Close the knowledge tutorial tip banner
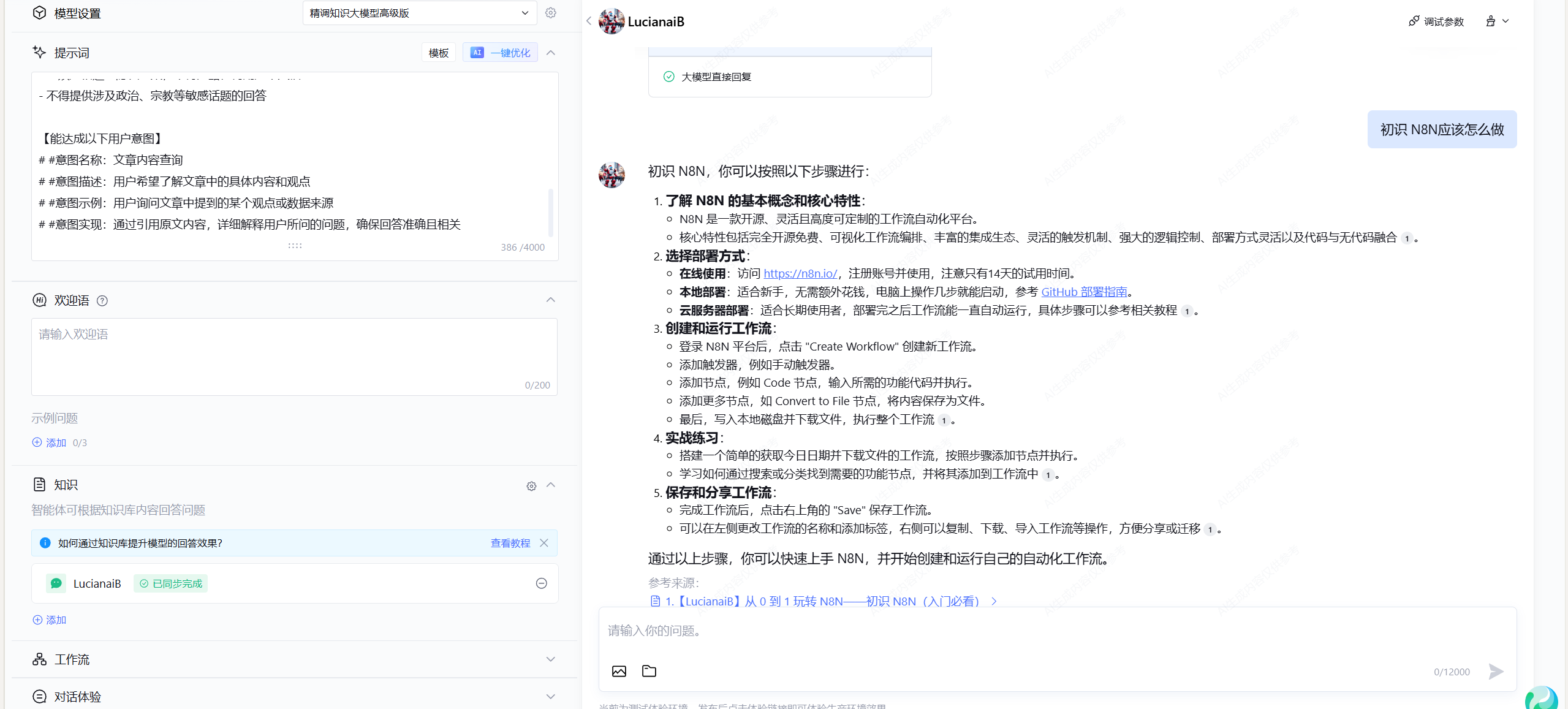This screenshot has width=1568, height=709. coord(544,543)
